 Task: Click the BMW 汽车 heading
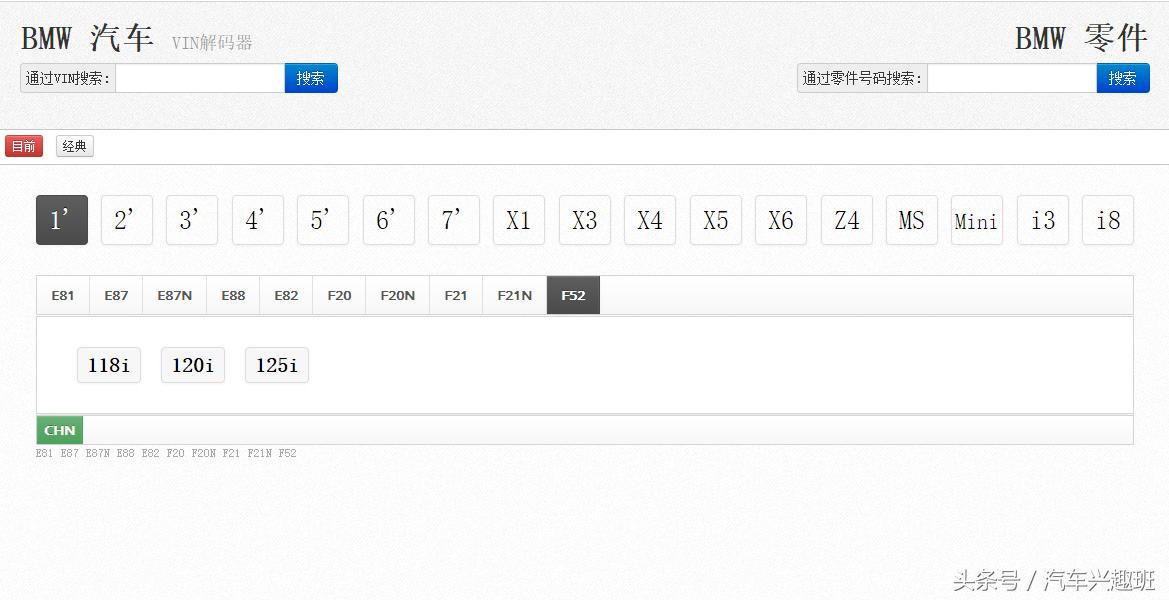[87, 38]
